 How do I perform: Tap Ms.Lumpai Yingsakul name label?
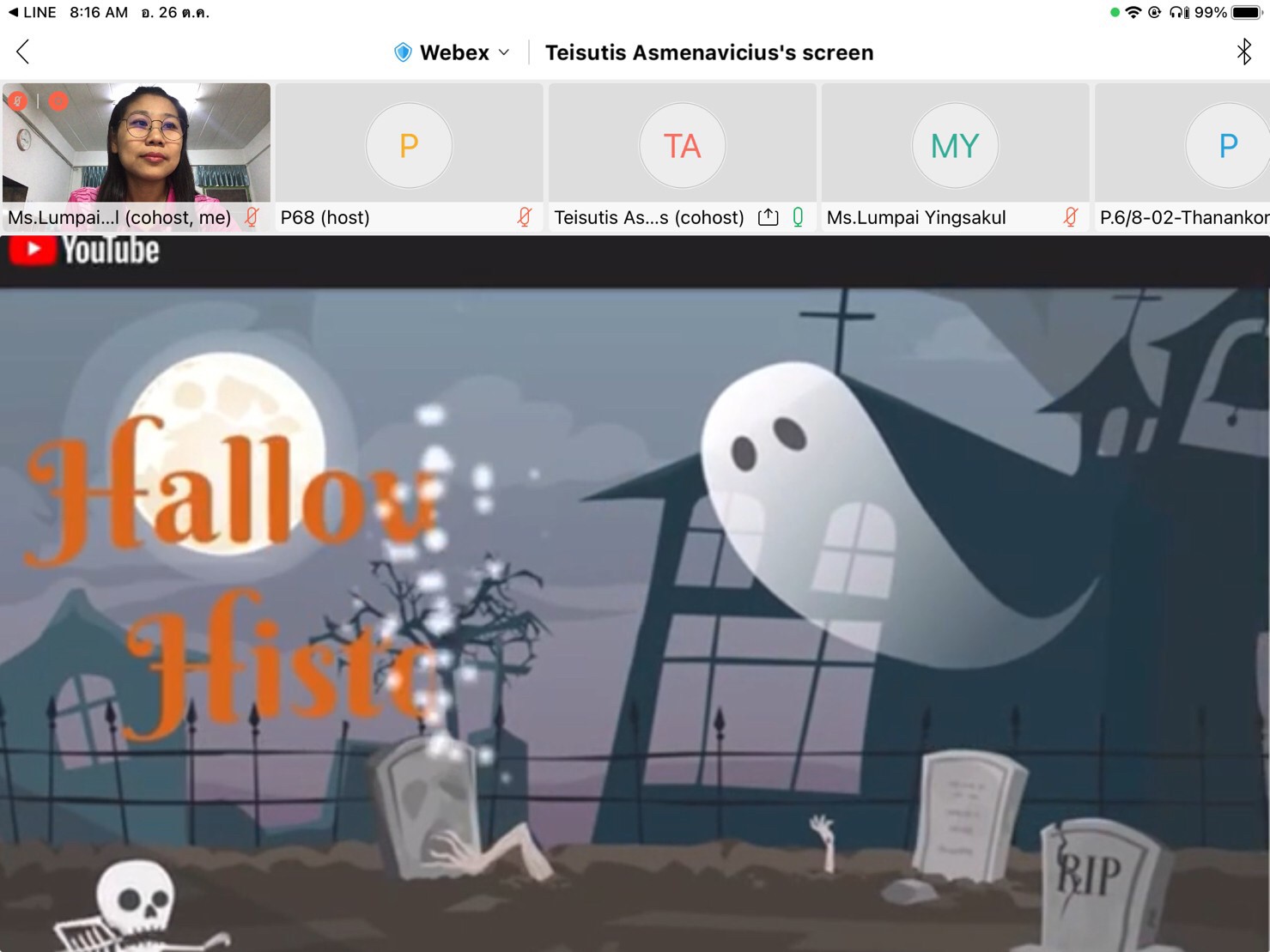point(916,217)
